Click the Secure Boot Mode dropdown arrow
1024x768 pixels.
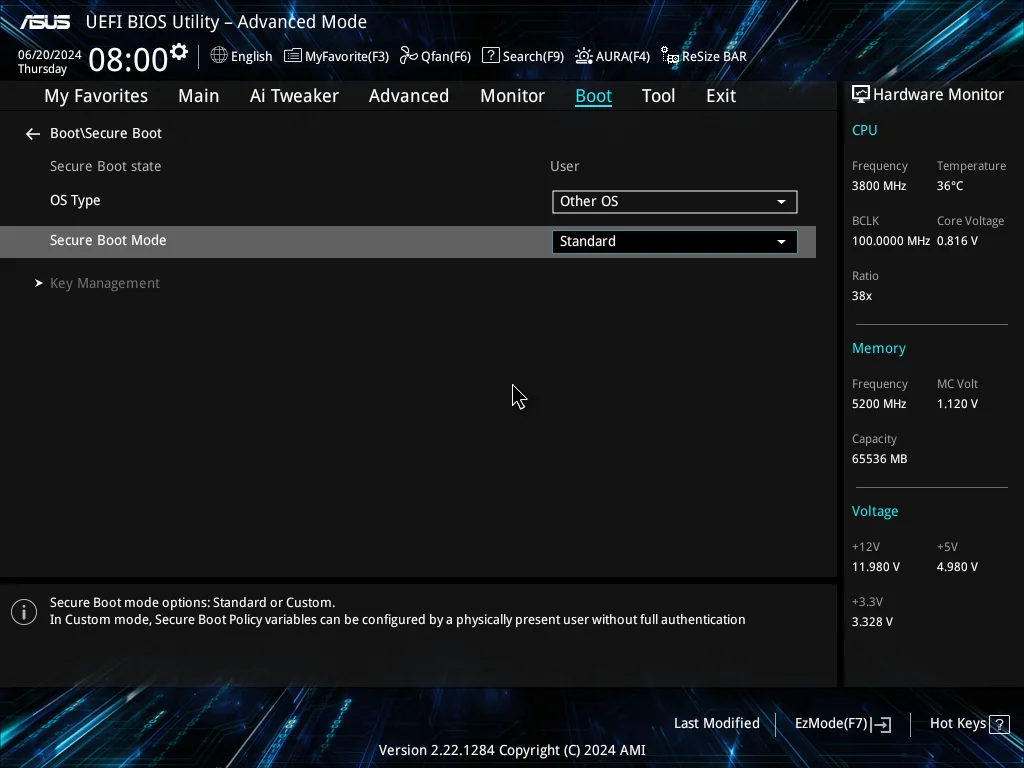click(781, 242)
